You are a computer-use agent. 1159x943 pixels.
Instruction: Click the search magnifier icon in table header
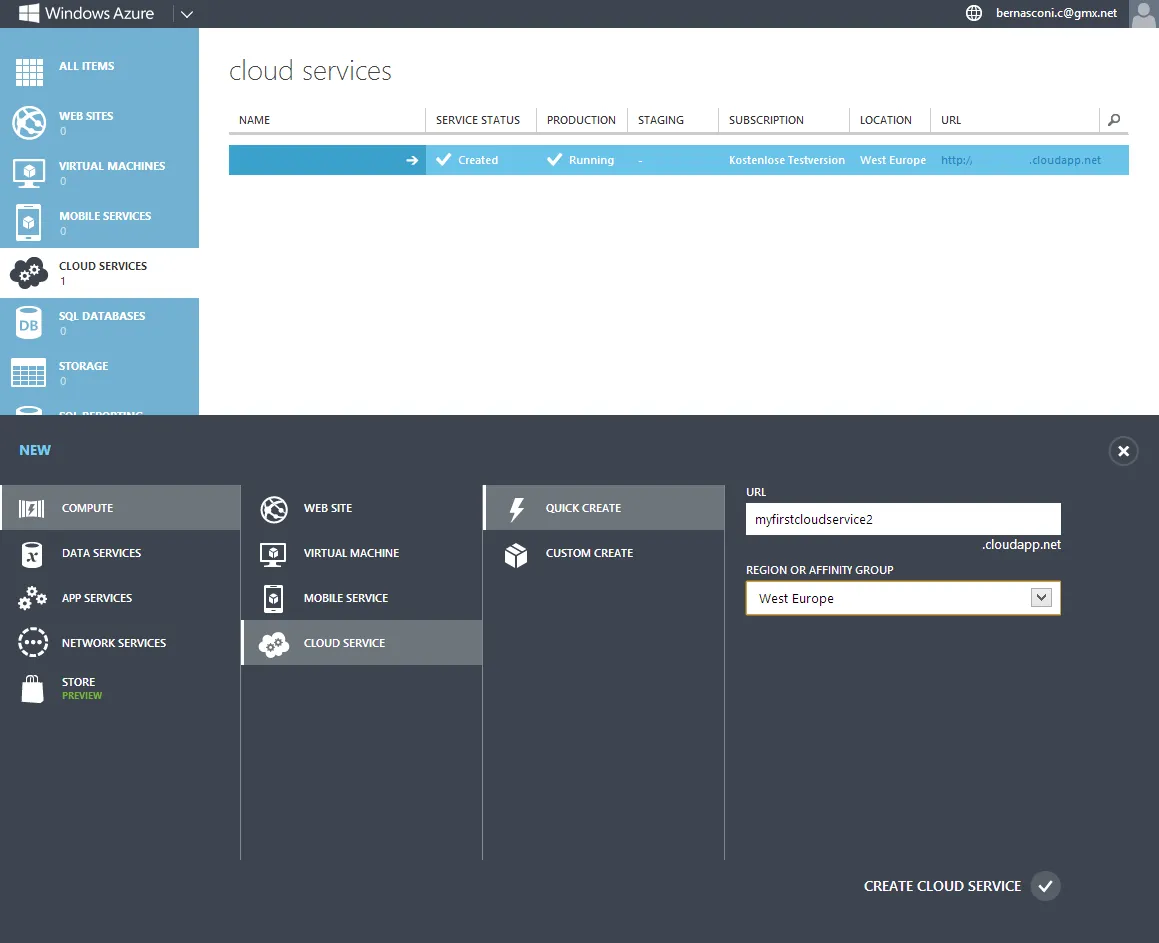tap(1114, 120)
